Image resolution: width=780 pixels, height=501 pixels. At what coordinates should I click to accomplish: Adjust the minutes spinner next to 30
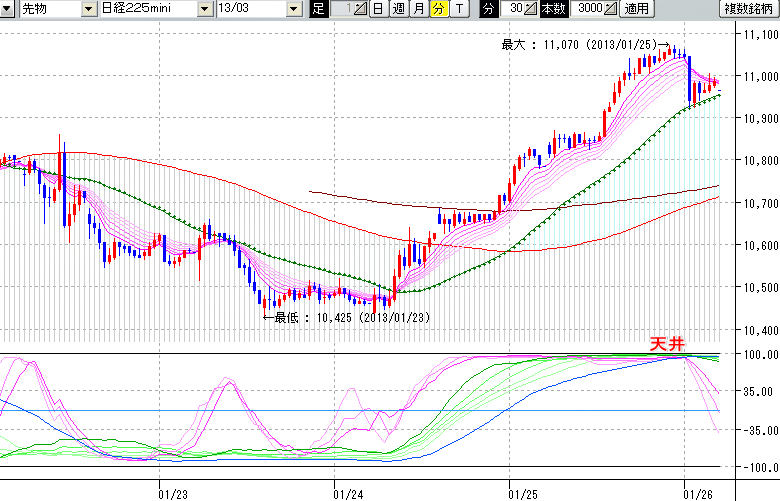(531, 9)
